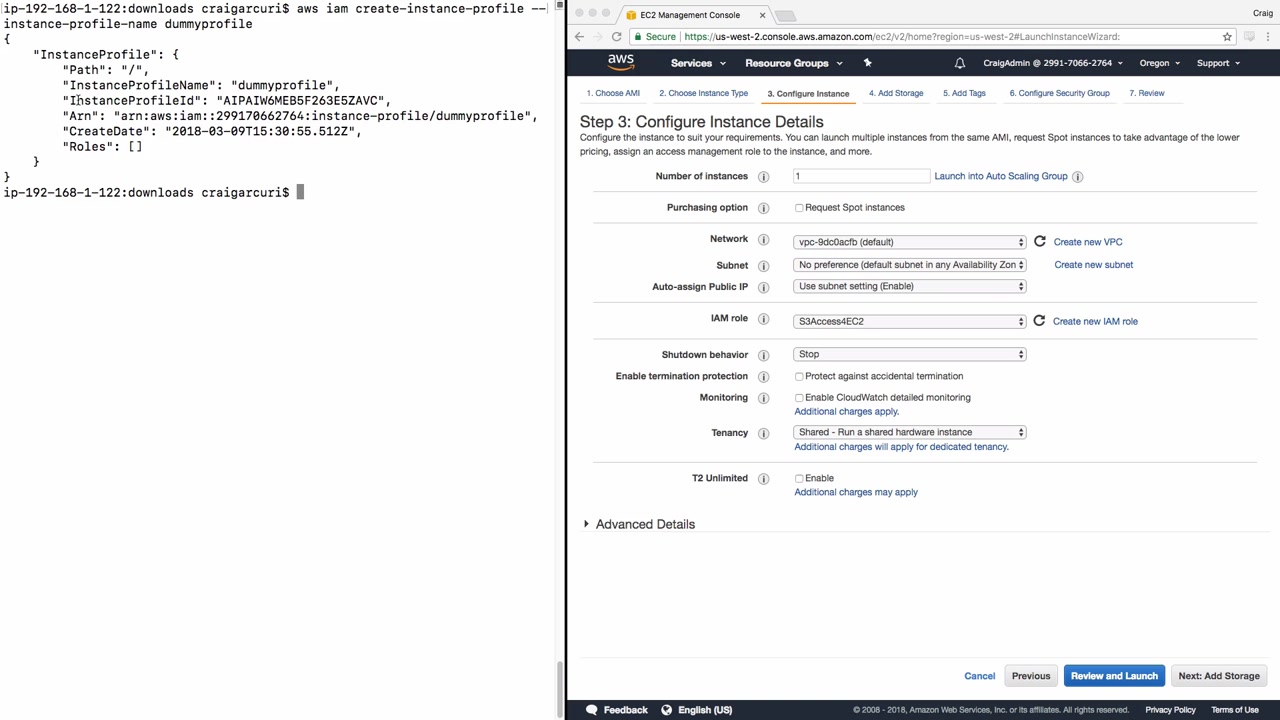Go to step 7 Review
This screenshot has width=1280, height=720.
pyautogui.click(x=1147, y=93)
